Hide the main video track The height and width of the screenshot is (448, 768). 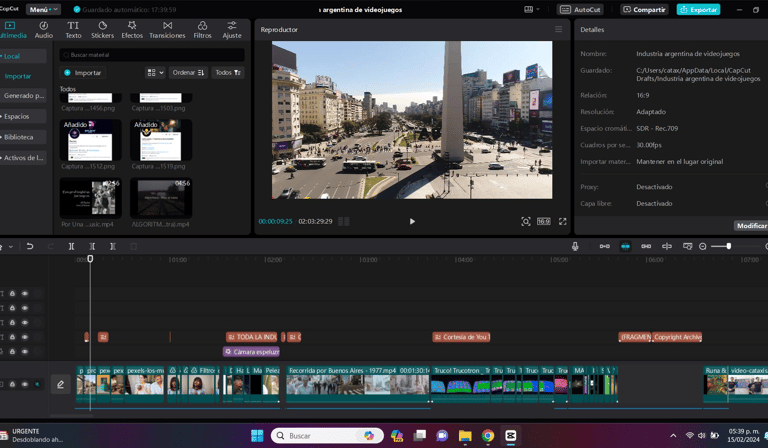coord(24,384)
